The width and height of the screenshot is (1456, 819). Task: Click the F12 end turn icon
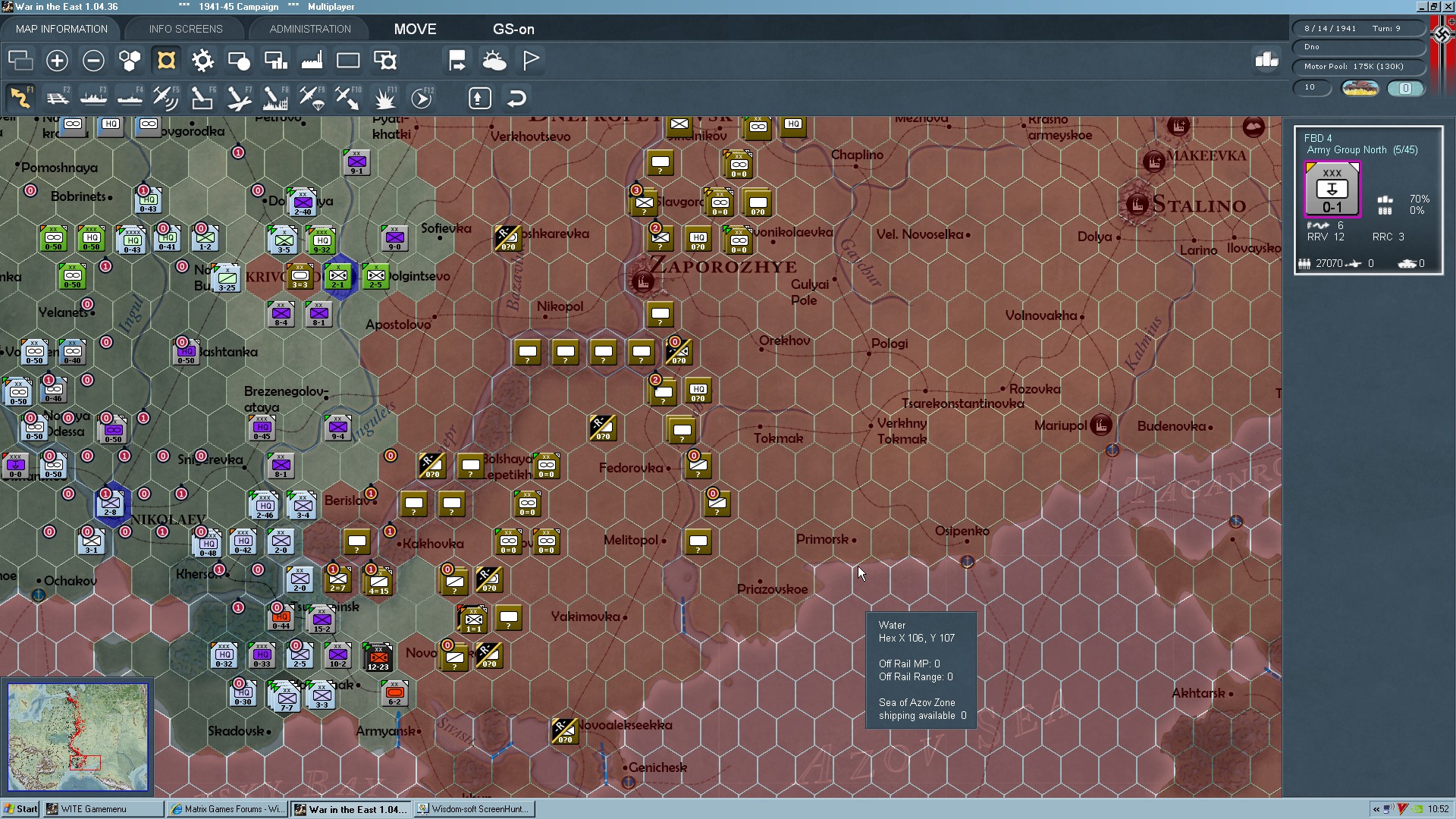point(422,98)
